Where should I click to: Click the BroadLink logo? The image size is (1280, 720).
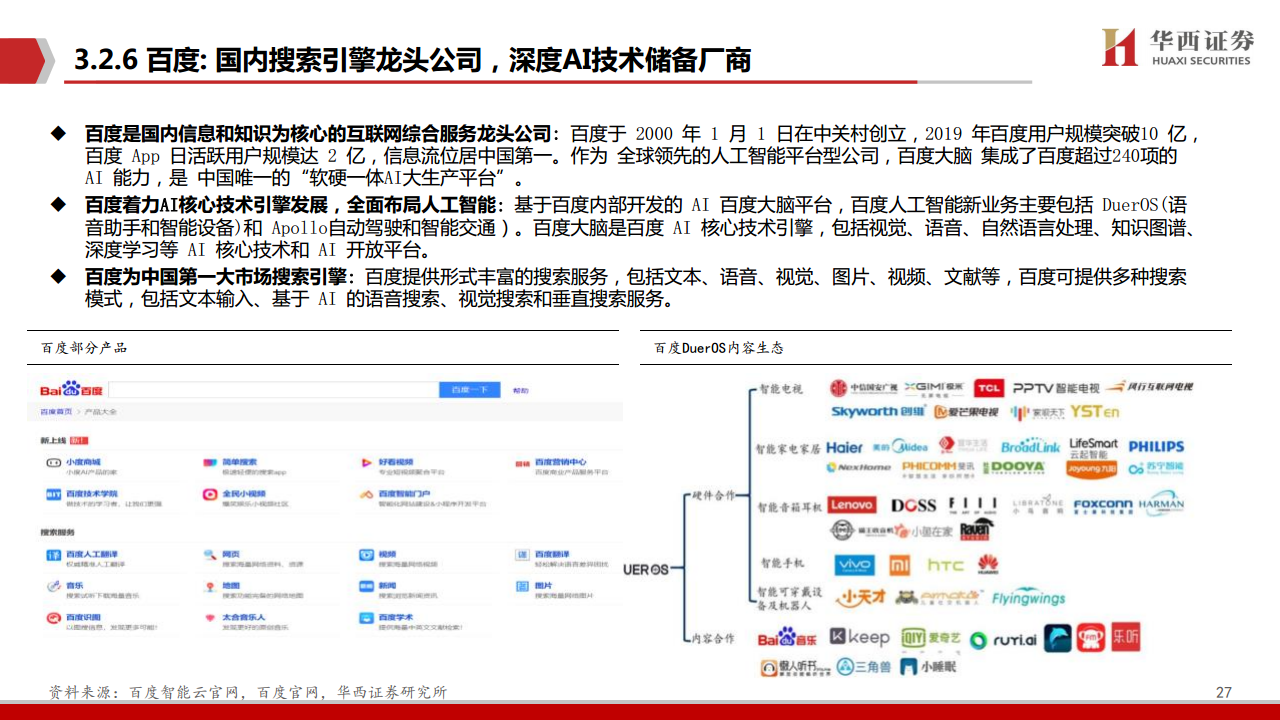[1030, 447]
